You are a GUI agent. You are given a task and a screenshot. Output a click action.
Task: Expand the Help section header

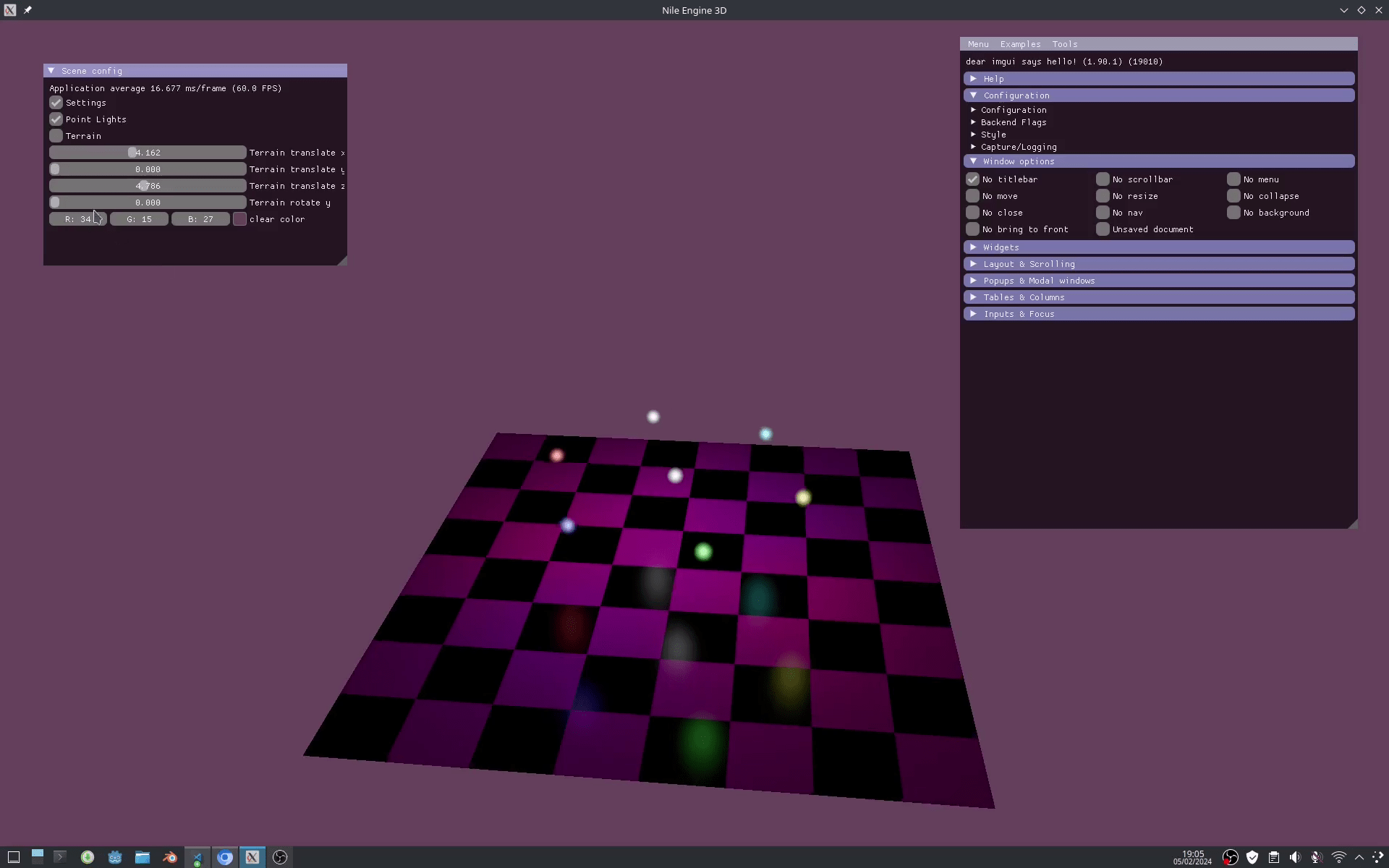(993, 79)
